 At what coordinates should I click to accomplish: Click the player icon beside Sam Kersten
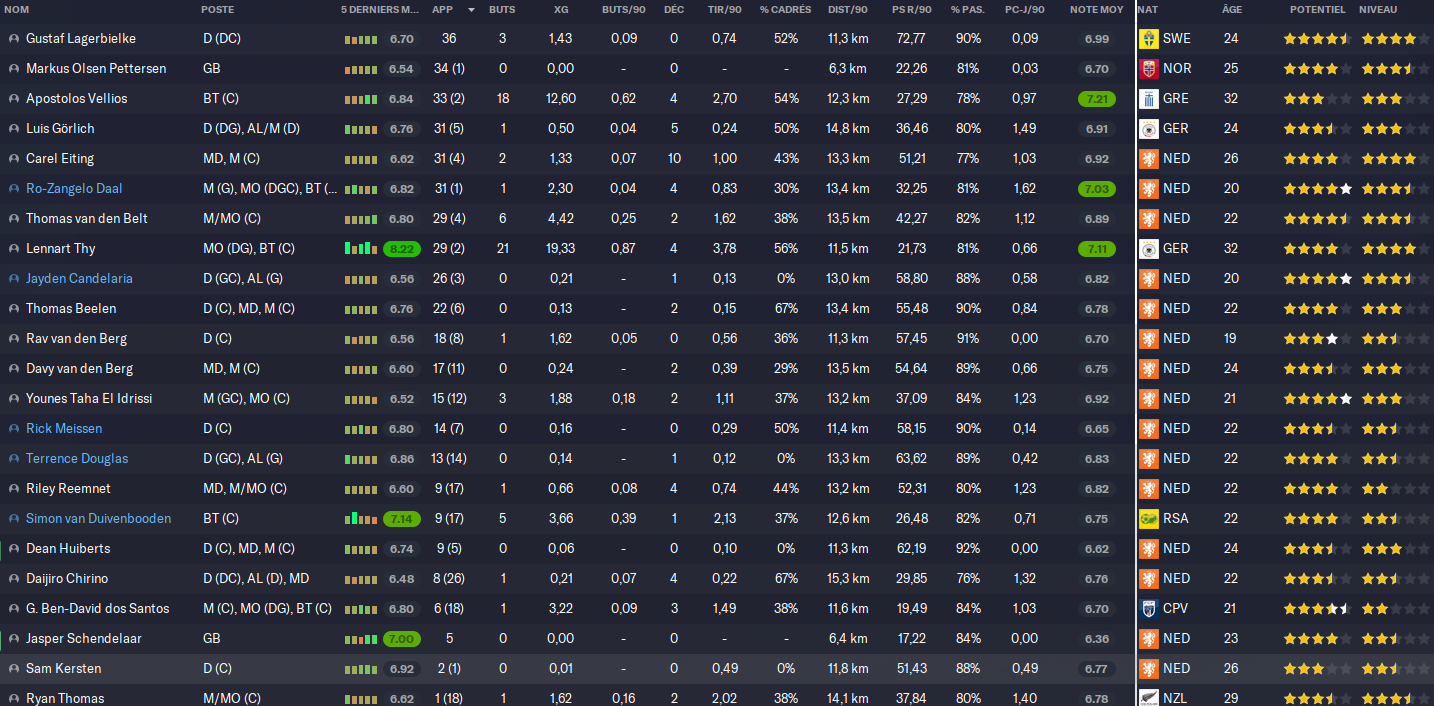[x=14, y=669]
